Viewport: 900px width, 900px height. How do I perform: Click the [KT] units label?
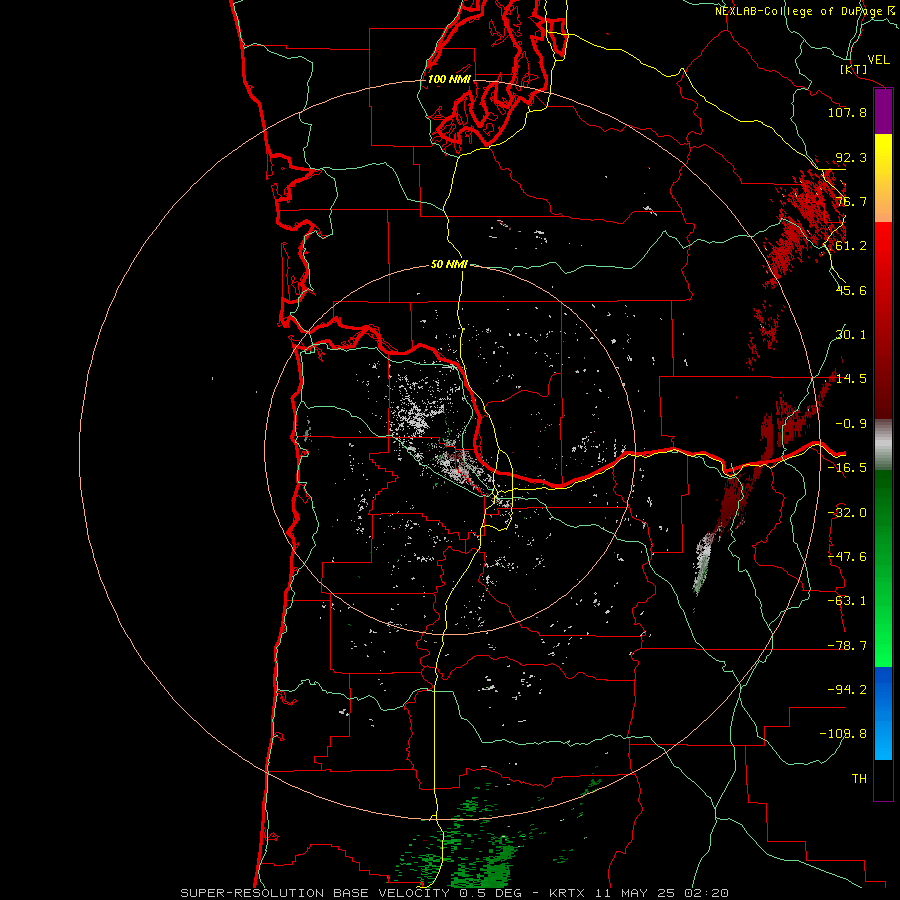(x=854, y=69)
